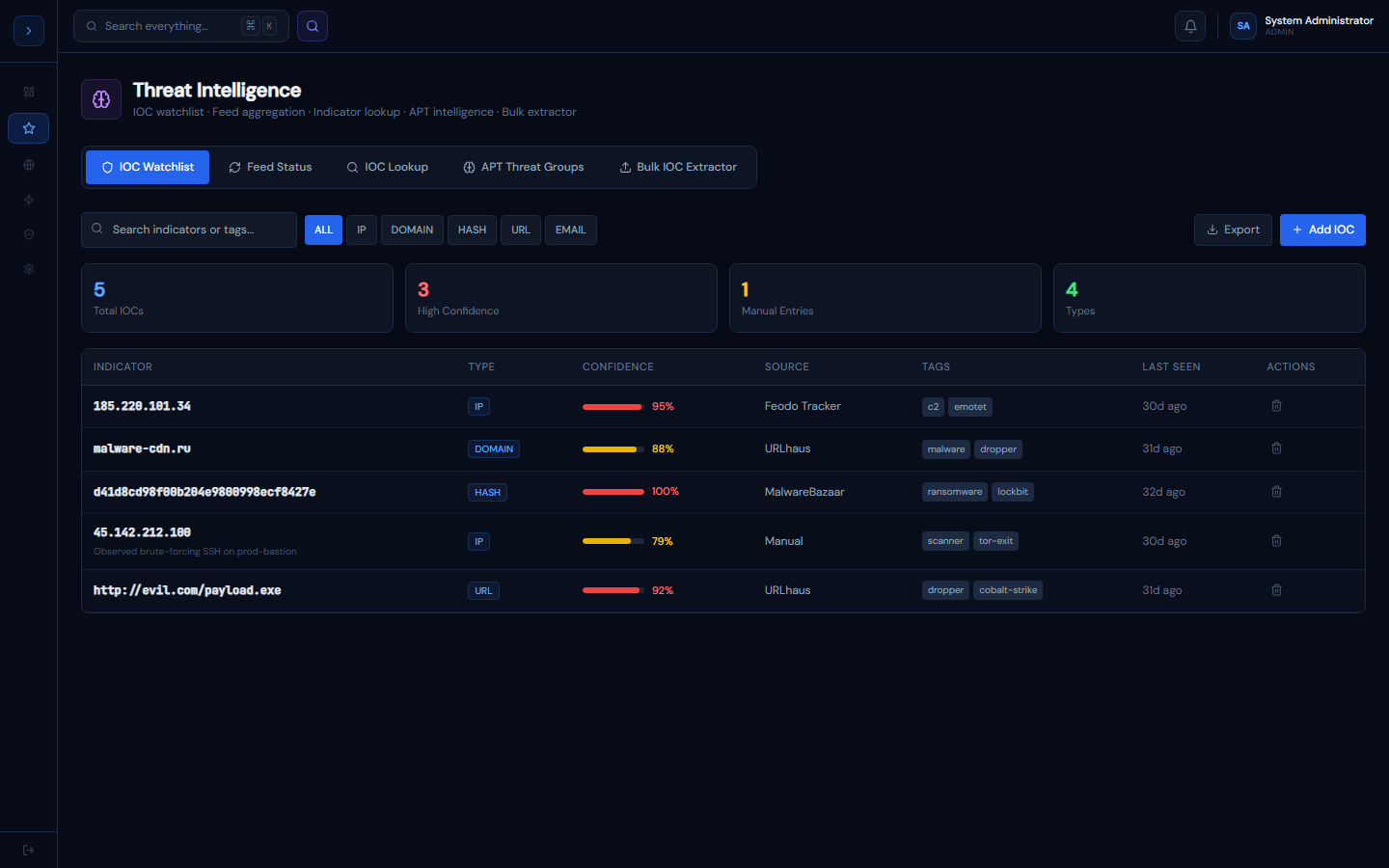The height and width of the screenshot is (868, 1389).
Task: Click the Threat Intelligence brain icon
Action: (x=101, y=99)
